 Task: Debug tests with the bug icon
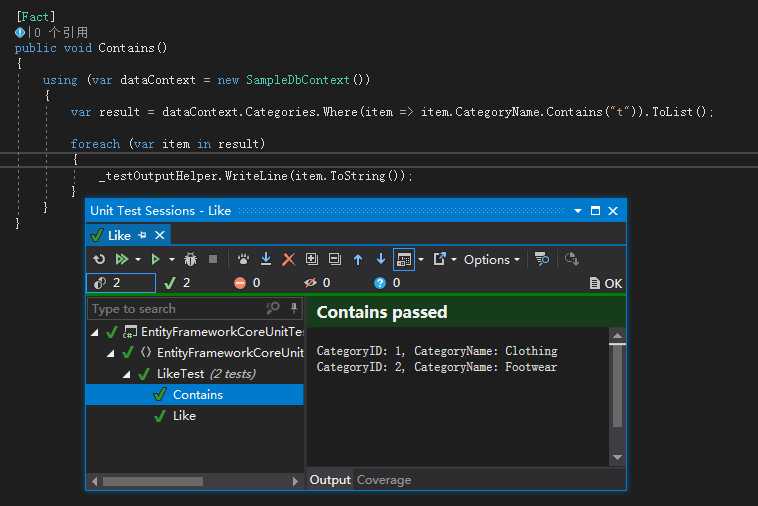pyautogui.click(x=190, y=260)
